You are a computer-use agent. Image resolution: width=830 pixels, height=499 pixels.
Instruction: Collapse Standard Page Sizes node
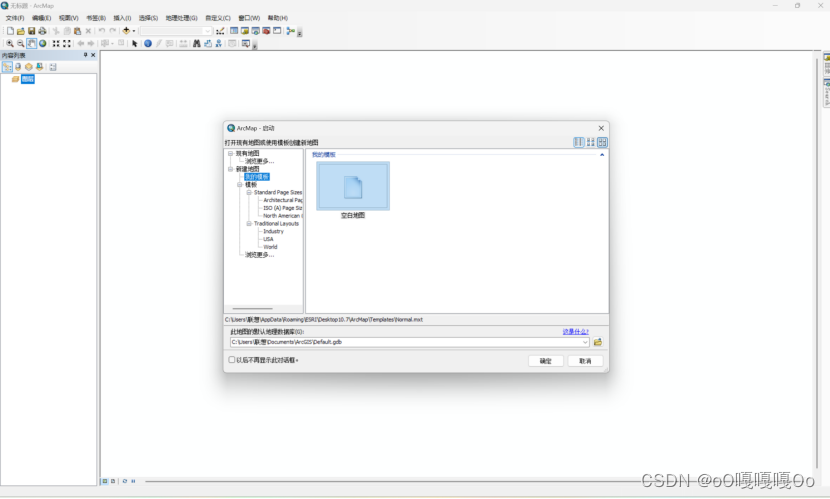tap(249, 193)
